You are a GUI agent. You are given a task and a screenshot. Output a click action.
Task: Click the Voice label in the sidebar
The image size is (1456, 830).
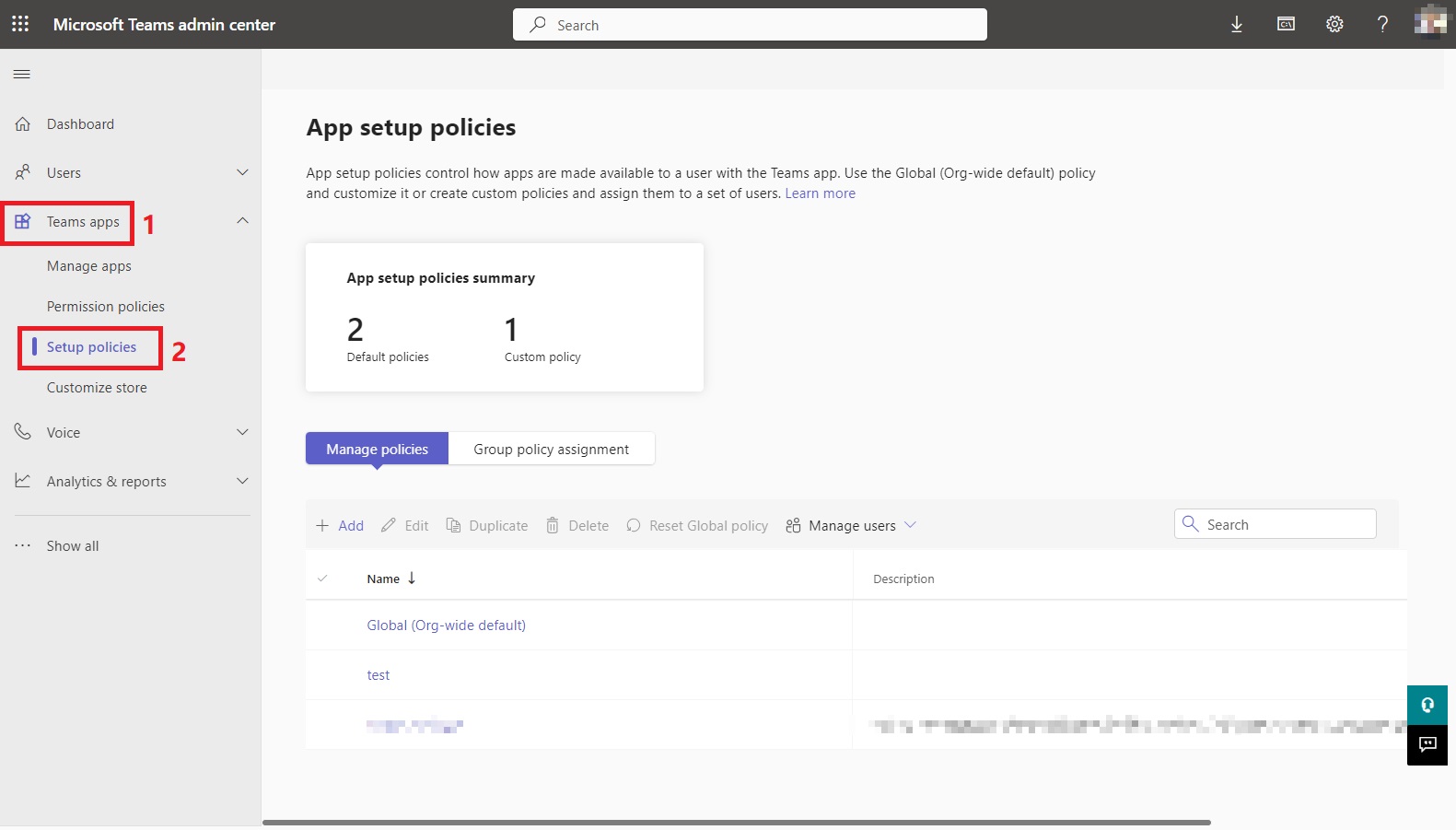tap(64, 432)
